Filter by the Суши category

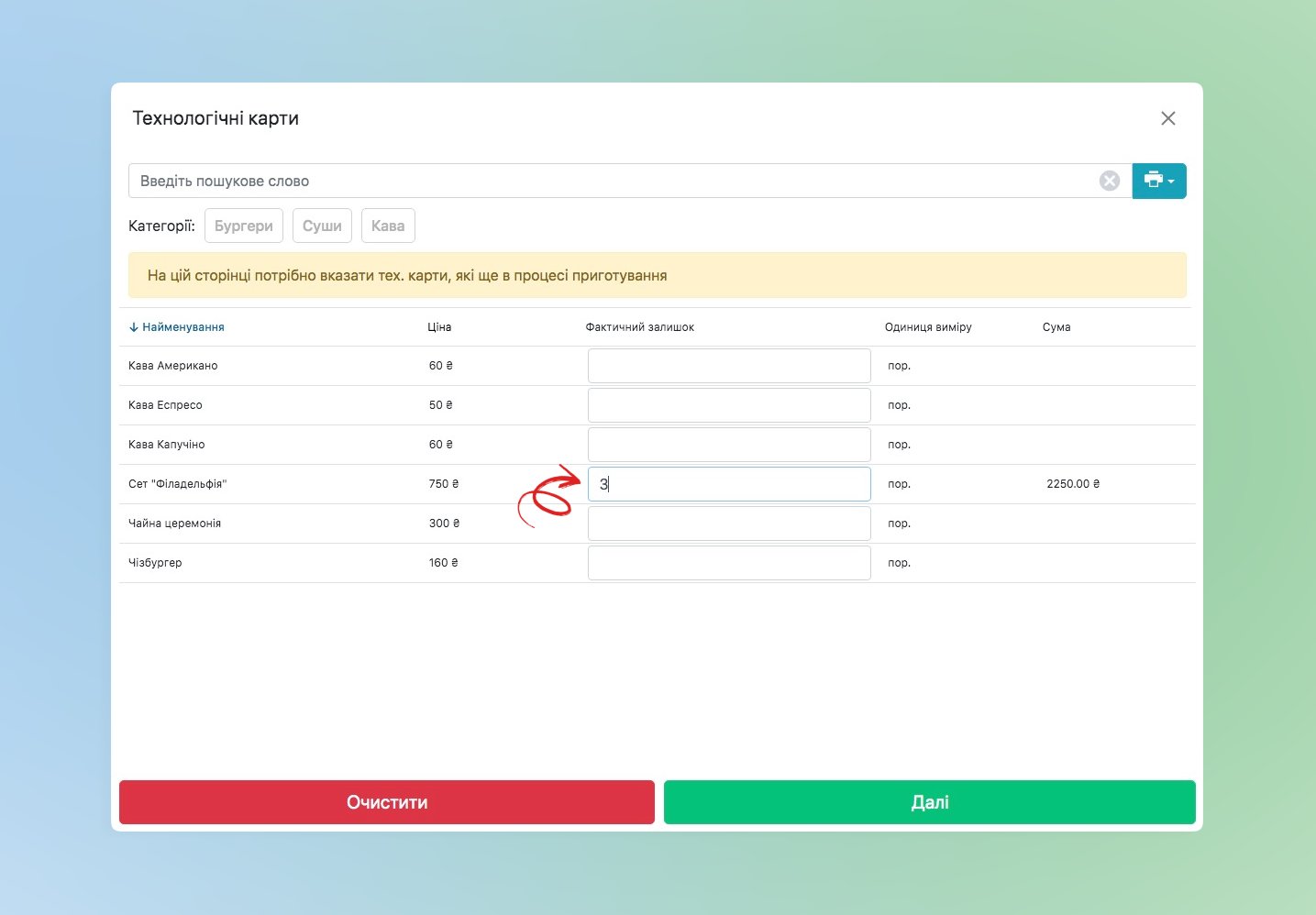[322, 226]
